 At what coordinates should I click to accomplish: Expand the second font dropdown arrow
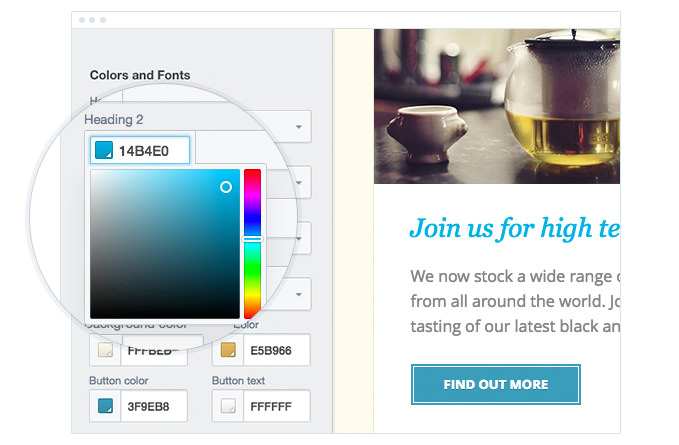pyautogui.click(x=298, y=182)
